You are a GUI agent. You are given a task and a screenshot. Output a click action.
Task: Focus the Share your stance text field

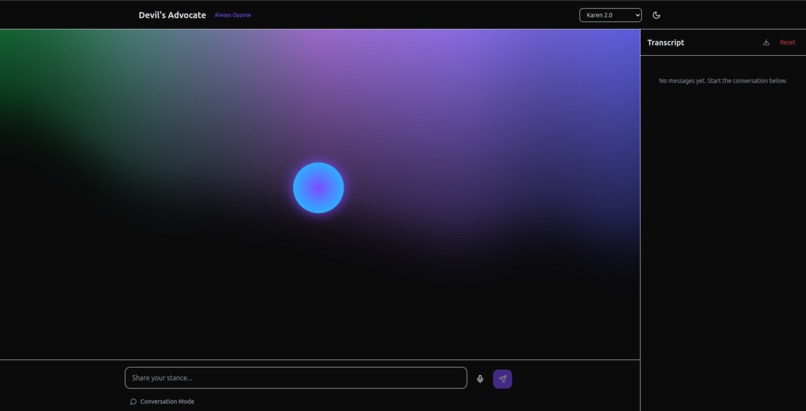point(296,378)
